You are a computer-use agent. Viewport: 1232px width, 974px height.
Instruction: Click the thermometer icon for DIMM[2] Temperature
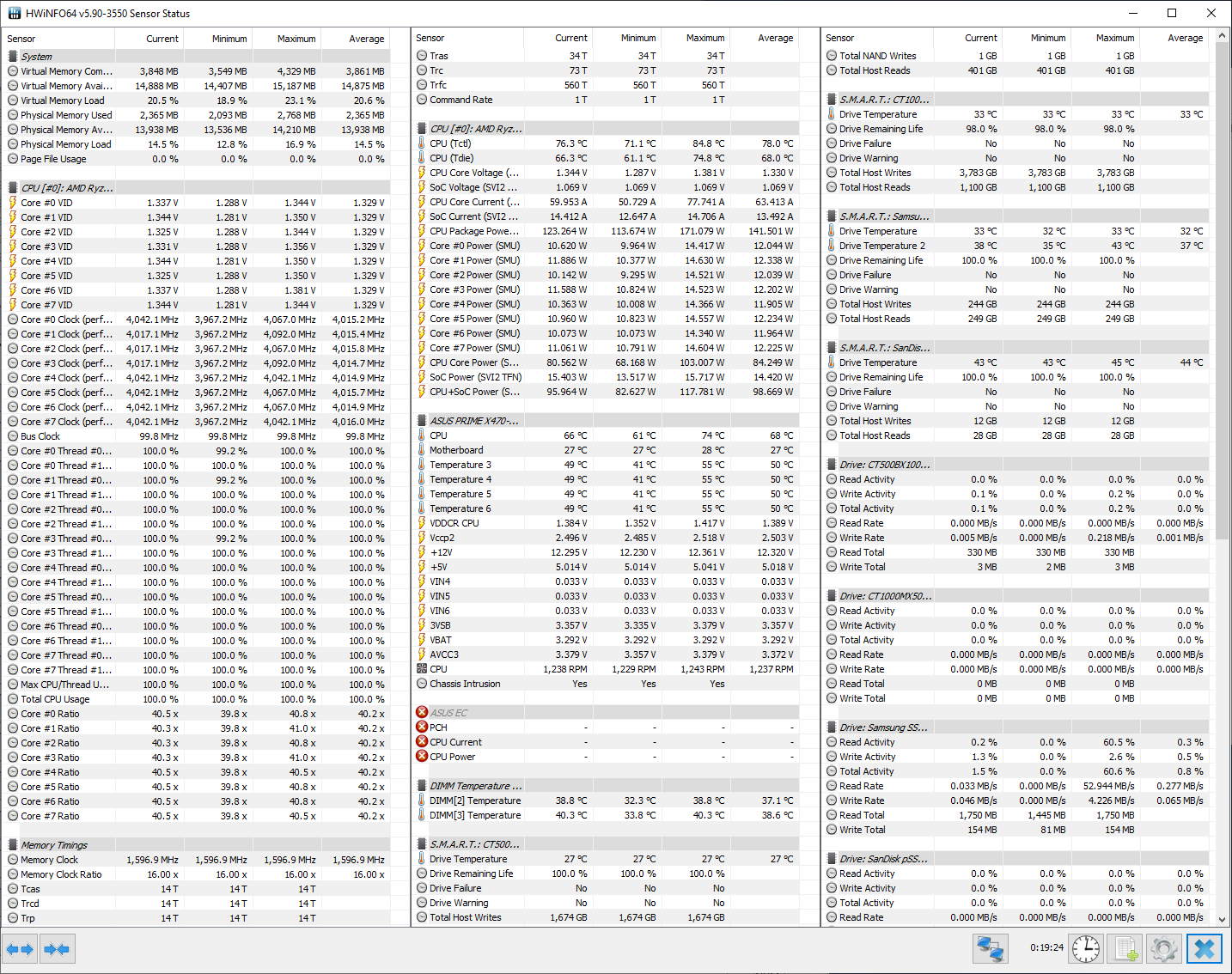pos(422,801)
